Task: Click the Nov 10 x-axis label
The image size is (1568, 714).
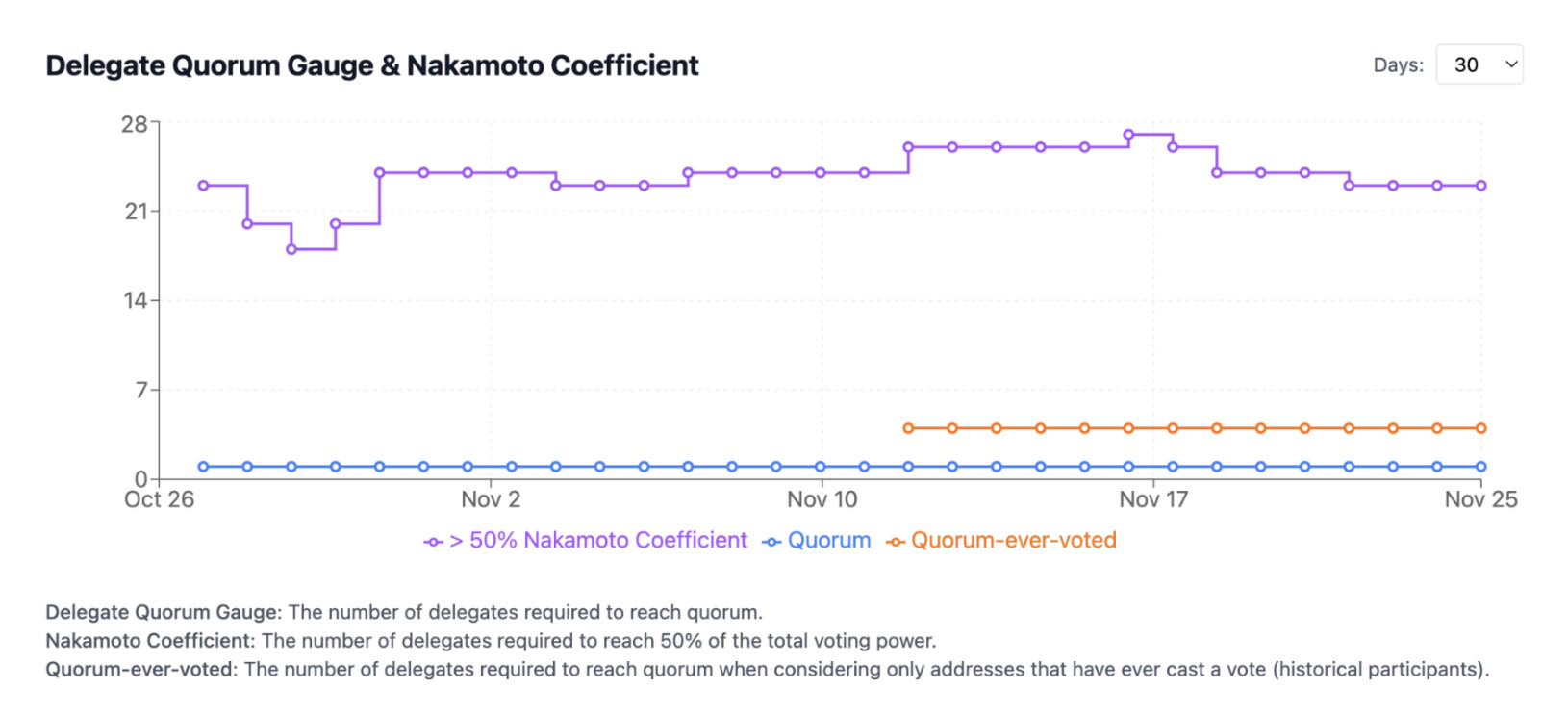Action: coord(822,499)
